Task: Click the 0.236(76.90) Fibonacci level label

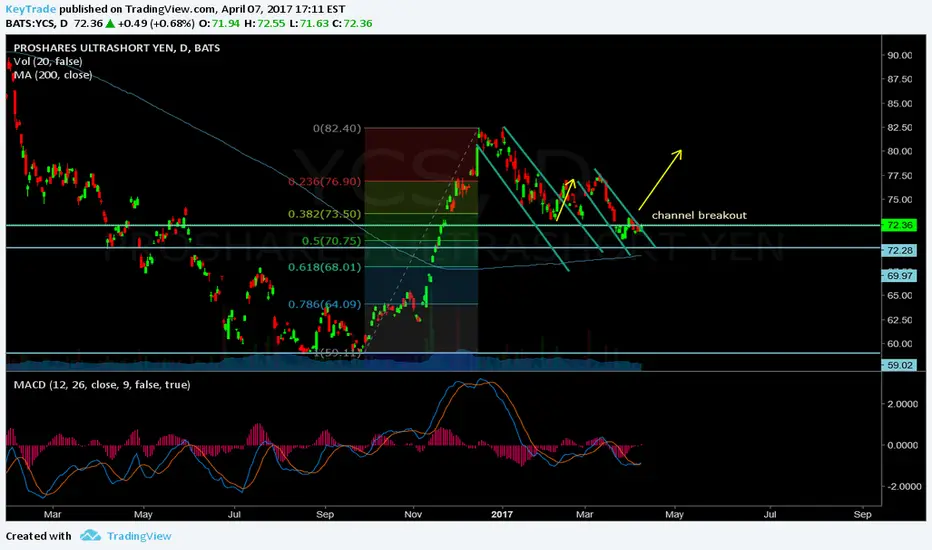Action: pyautogui.click(x=325, y=181)
